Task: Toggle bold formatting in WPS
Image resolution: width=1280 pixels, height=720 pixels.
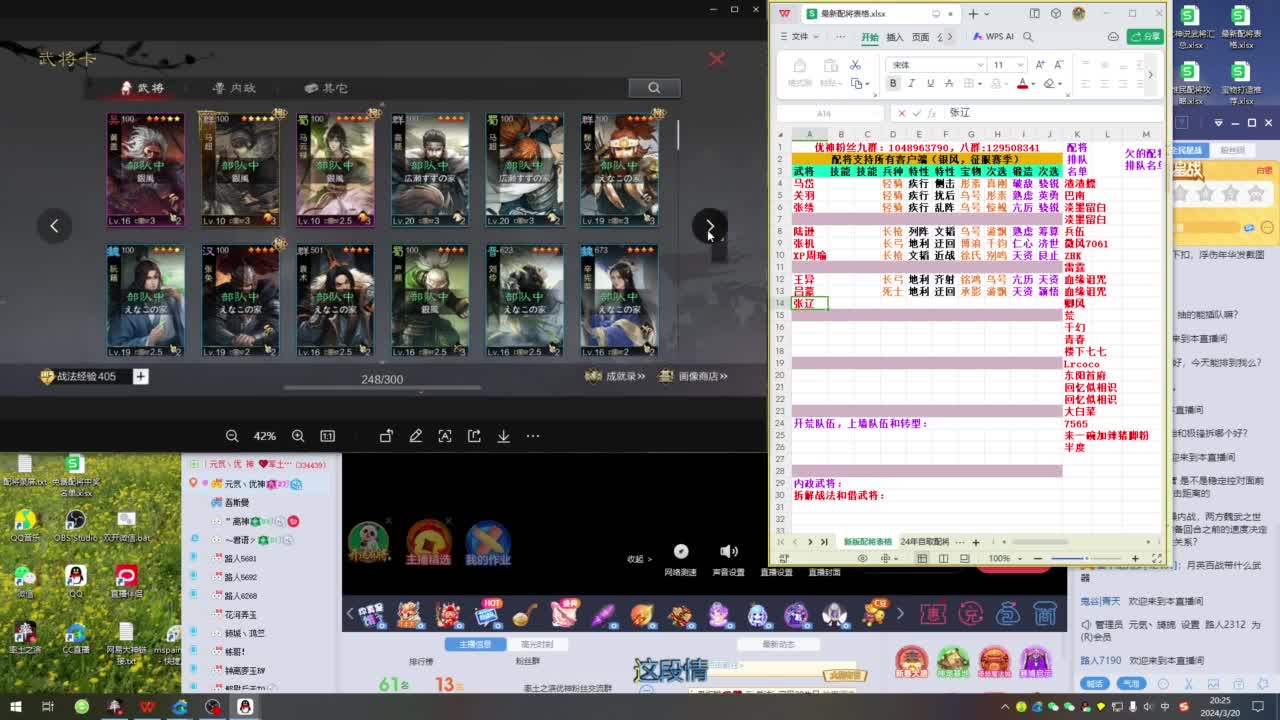Action: pyautogui.click(x=893, y=84)
